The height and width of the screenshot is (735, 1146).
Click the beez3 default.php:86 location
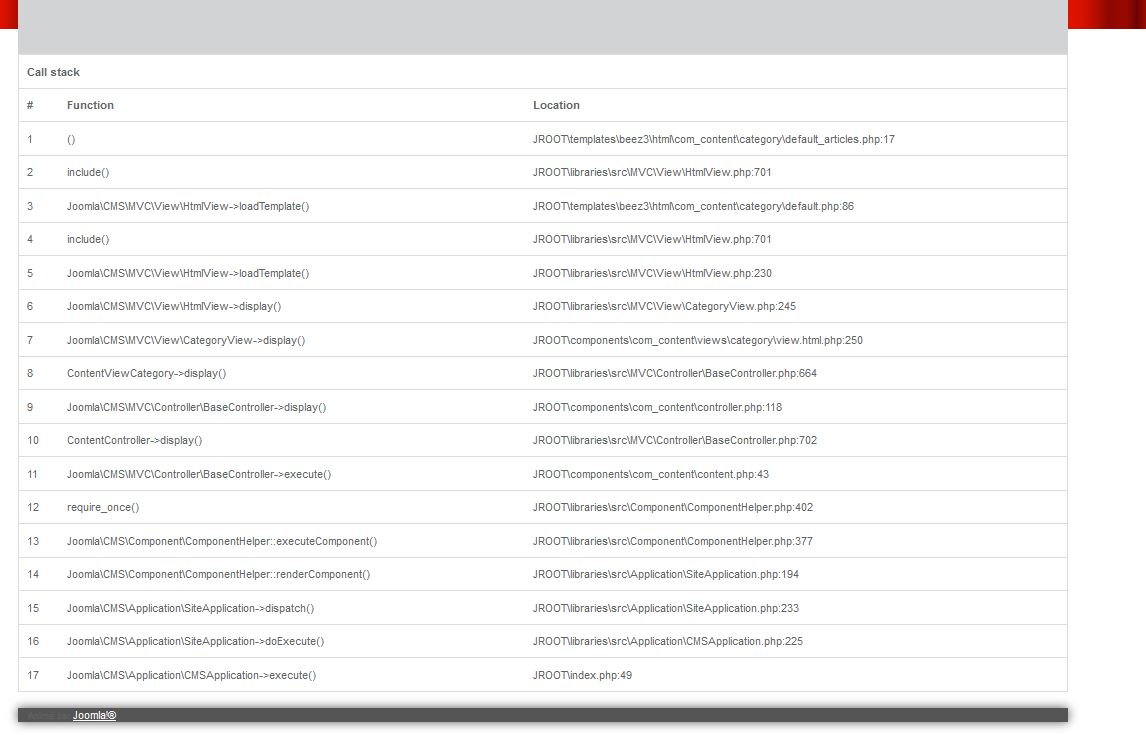[x=693, y=206]
